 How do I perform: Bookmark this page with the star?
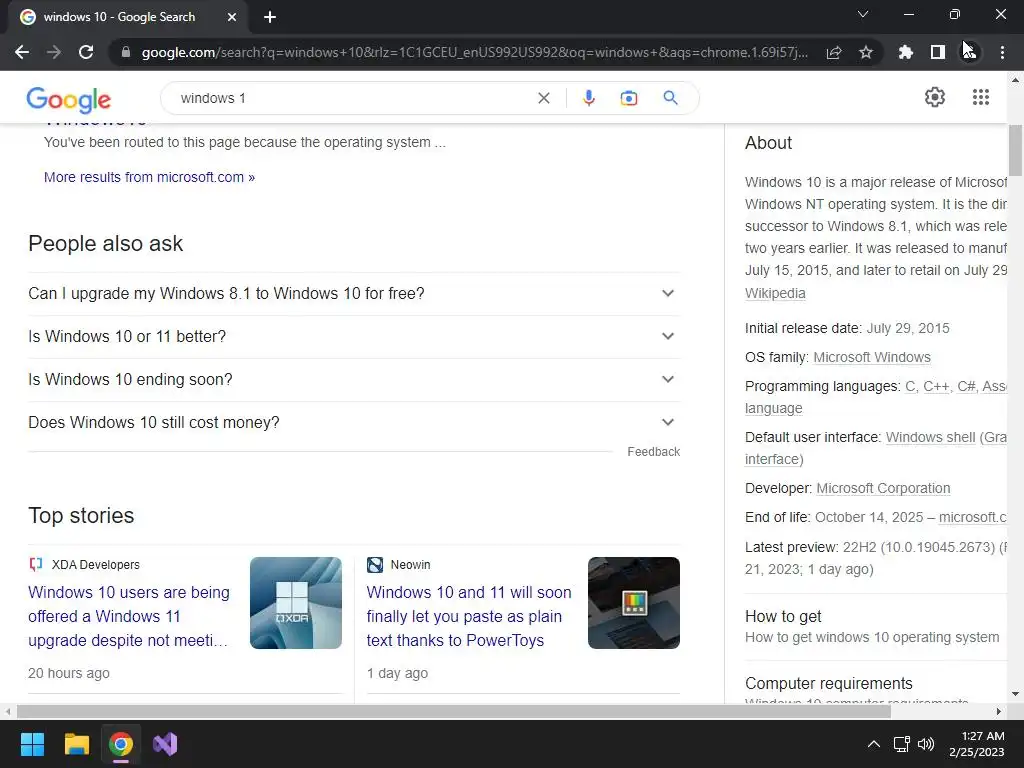[x=866, y=52]
